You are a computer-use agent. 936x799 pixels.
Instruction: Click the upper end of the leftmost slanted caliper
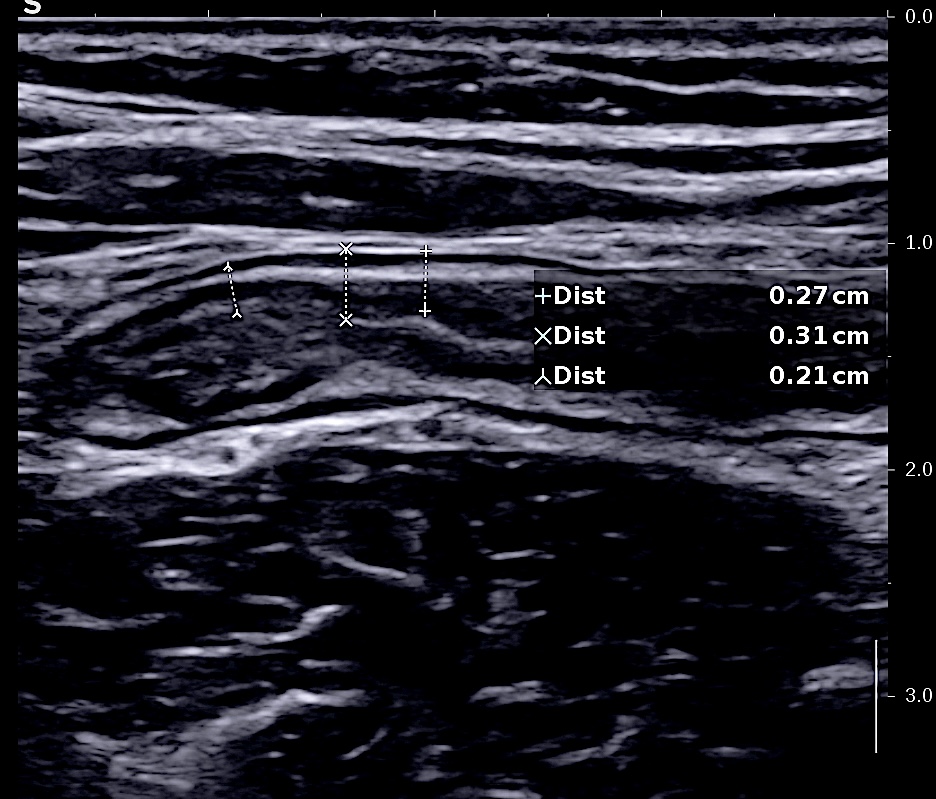[x=228, y=266]
